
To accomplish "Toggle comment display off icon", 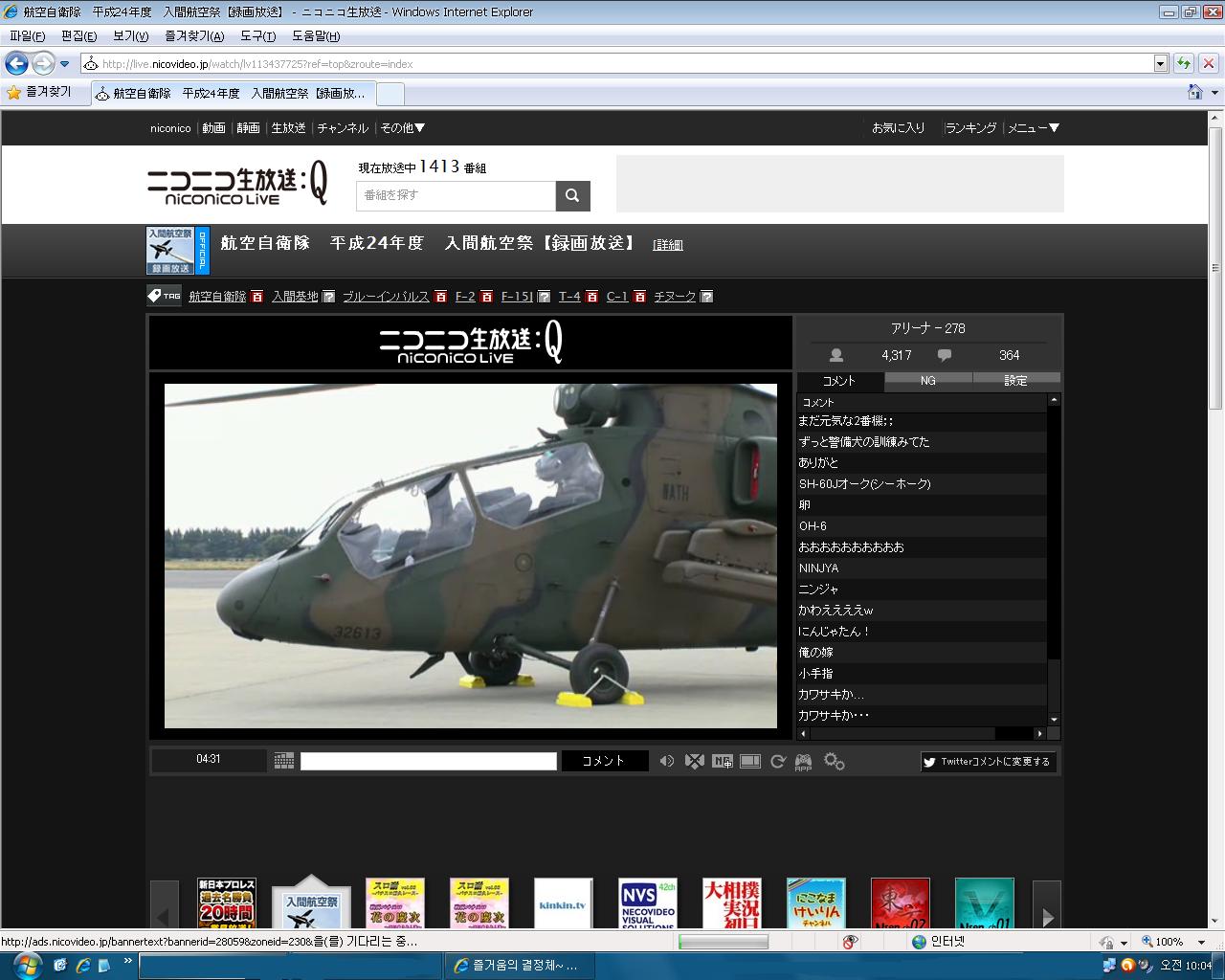I will pyautogui.click(x=695, y=761).
